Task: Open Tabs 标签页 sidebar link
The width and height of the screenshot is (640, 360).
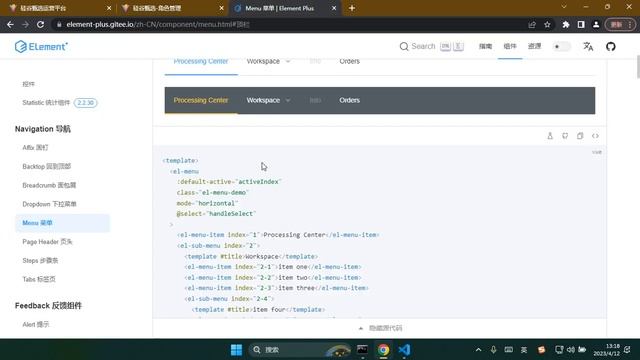Action: [x=39, y=279]
